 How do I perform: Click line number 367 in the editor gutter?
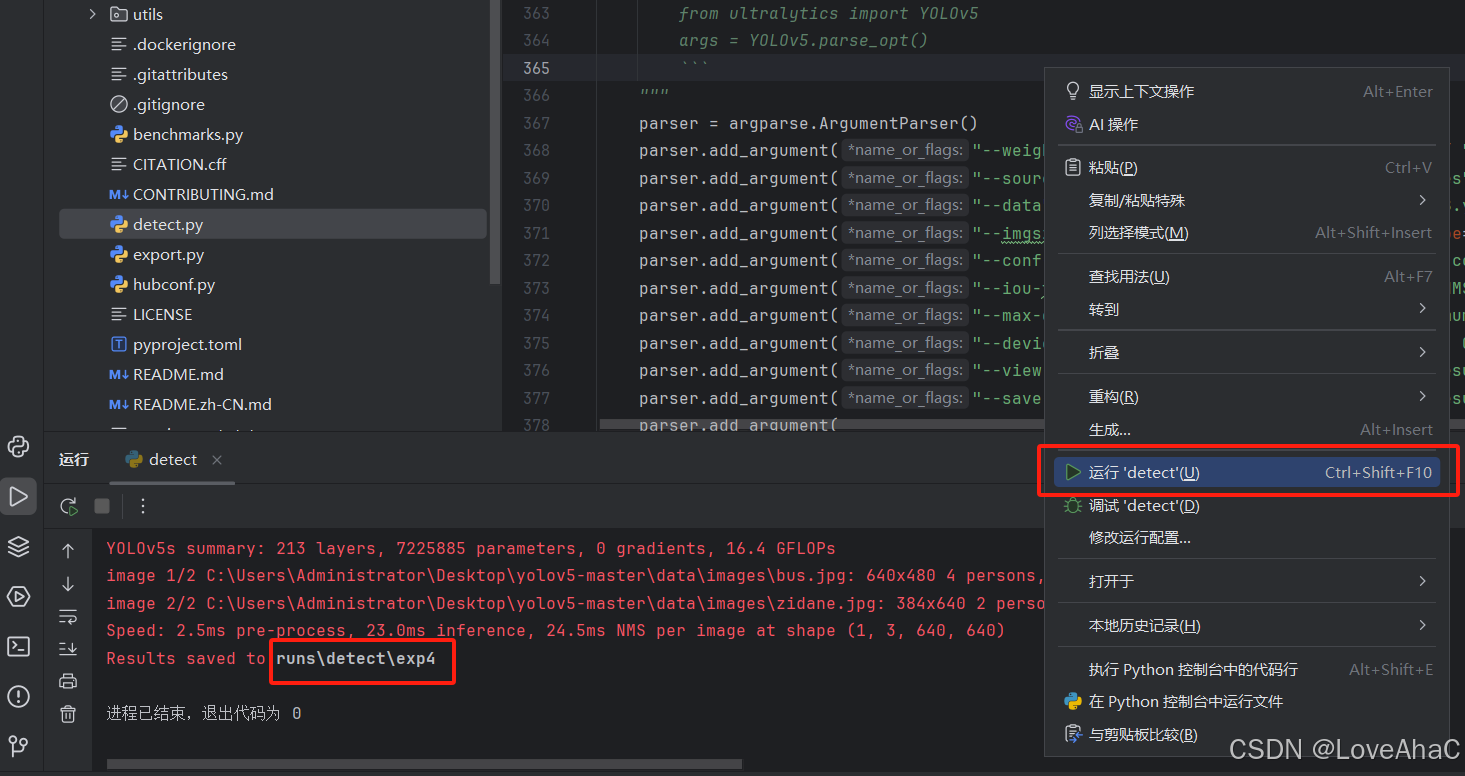coord(536,123)
